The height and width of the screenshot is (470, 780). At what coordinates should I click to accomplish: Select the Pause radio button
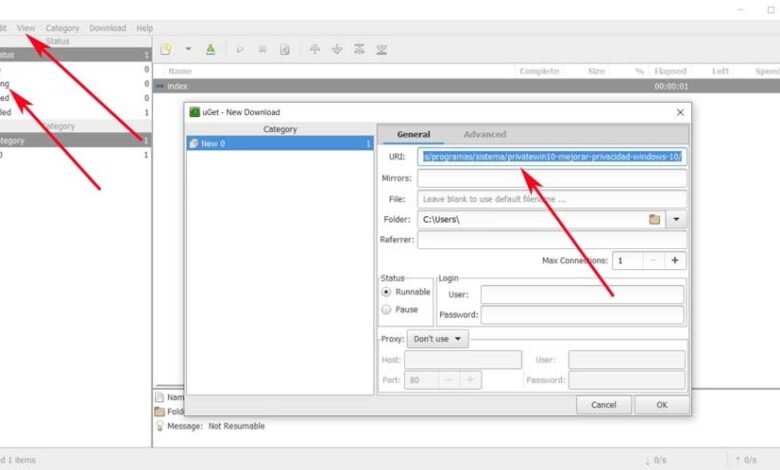click(386, 309)
